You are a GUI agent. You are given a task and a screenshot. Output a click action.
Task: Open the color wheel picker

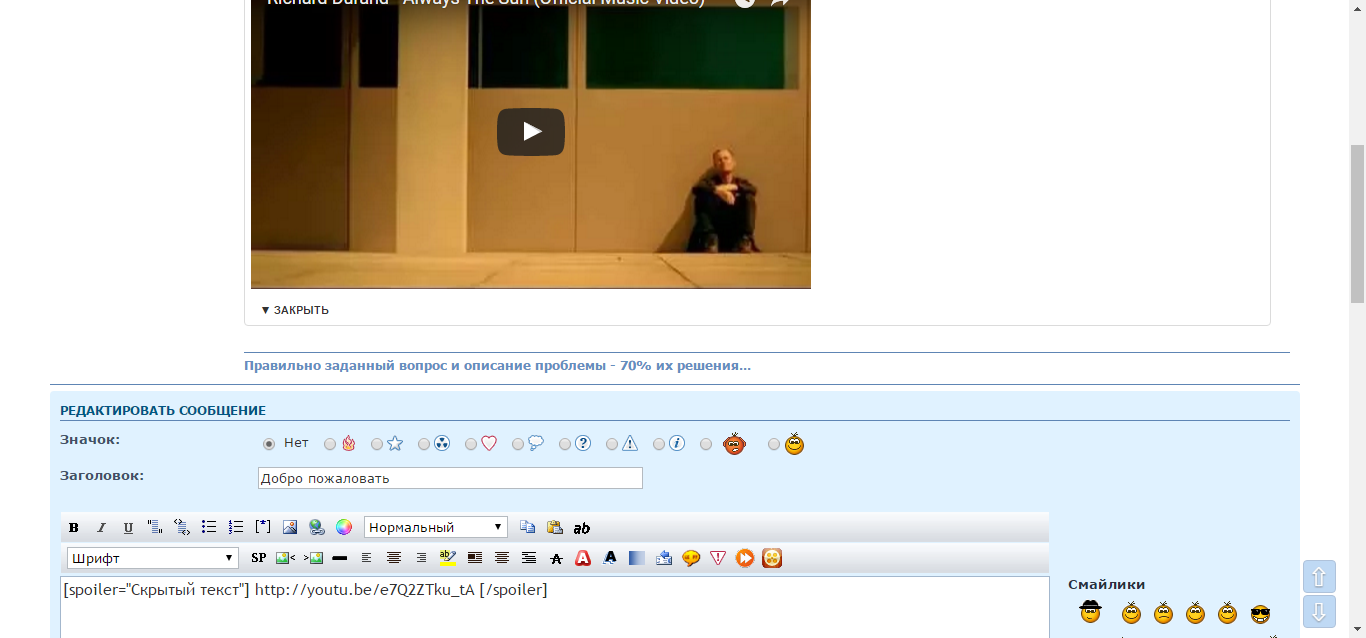coord(344,527)
